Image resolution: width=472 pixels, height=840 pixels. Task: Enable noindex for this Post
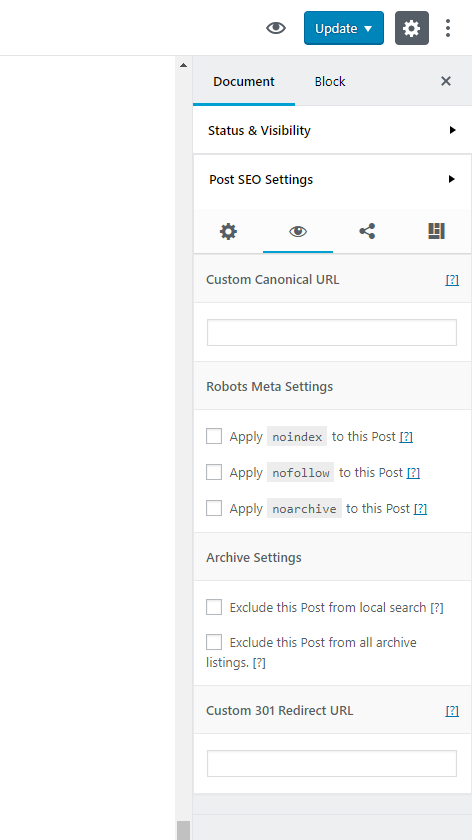pos(214,436)
